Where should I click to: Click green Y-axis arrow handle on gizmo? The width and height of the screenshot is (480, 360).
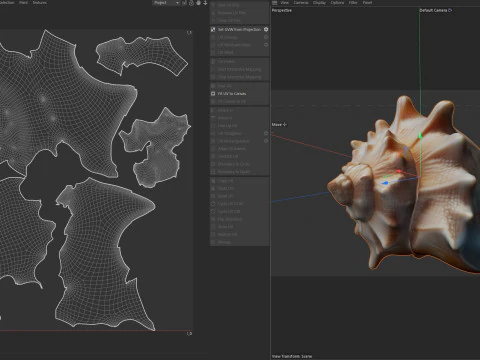[421, 135]
